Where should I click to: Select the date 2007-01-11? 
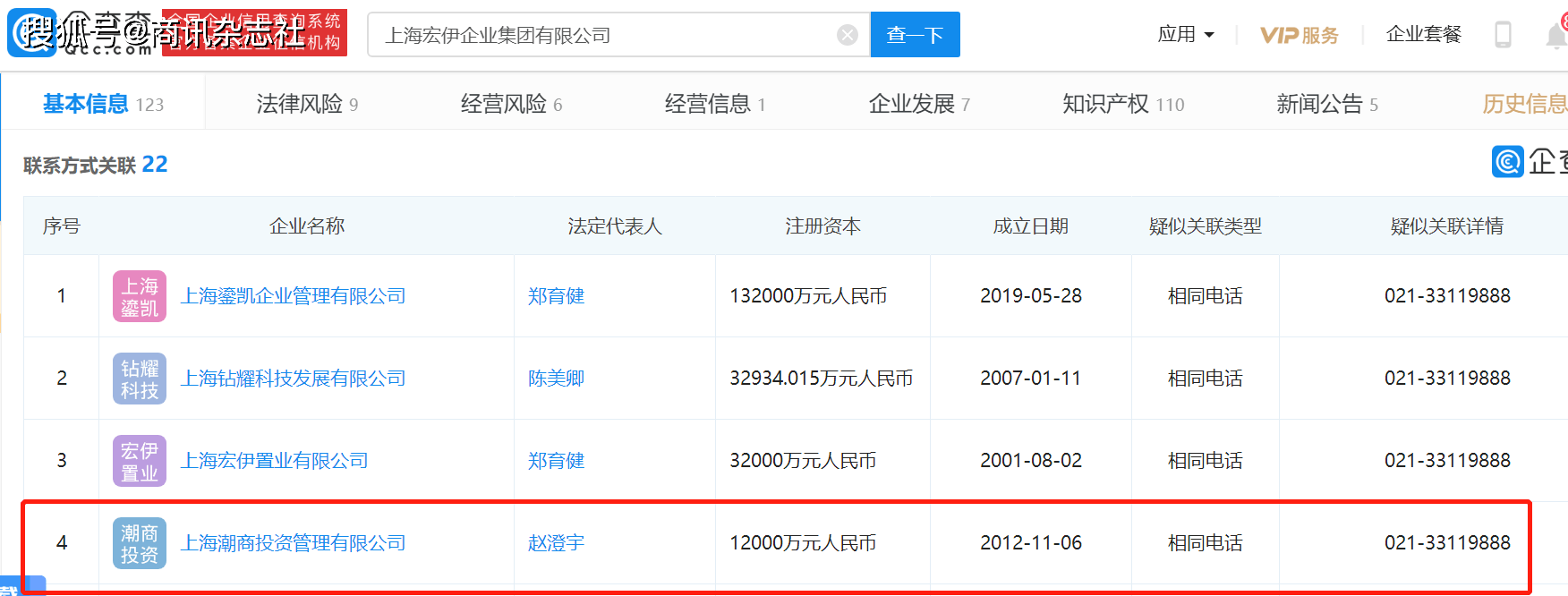pos(1031,379)
